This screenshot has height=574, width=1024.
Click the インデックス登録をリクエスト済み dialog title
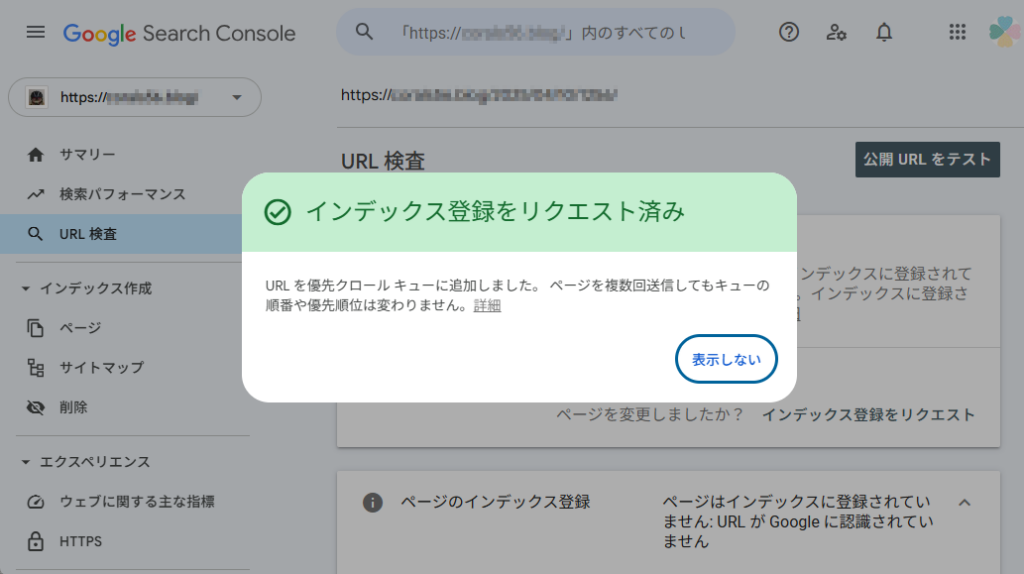point(495,212)
